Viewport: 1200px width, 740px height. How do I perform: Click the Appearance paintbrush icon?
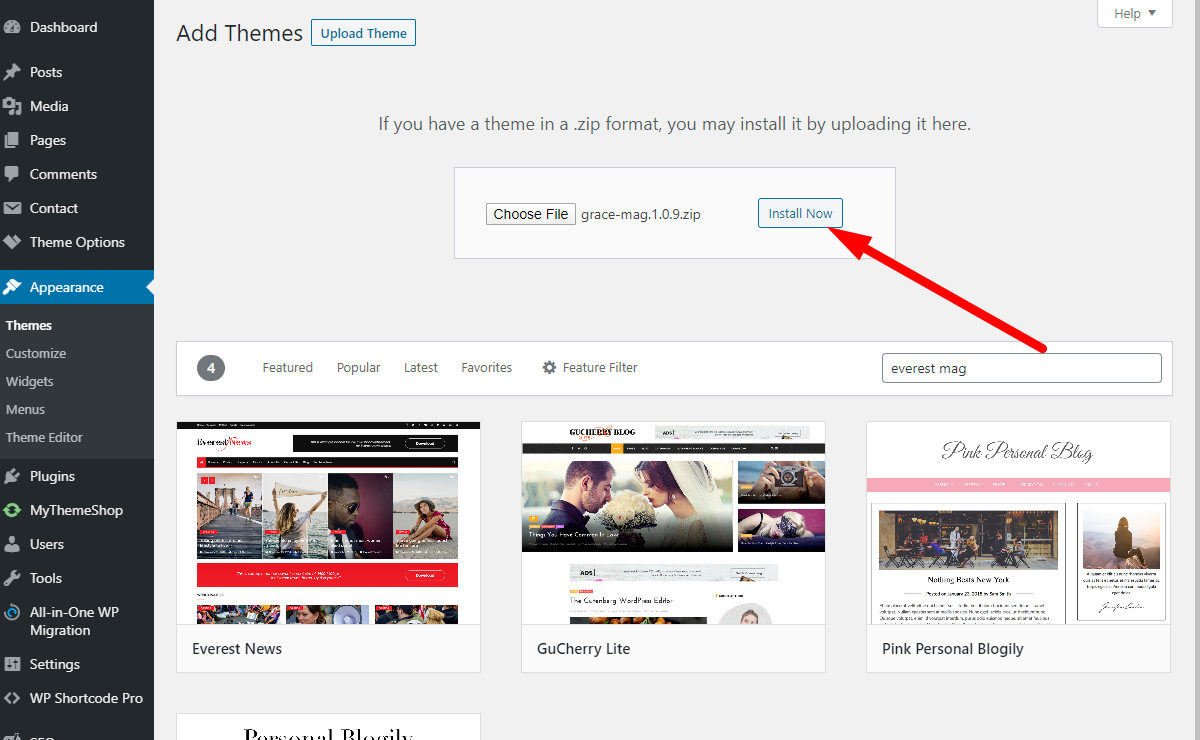(12, 287)
